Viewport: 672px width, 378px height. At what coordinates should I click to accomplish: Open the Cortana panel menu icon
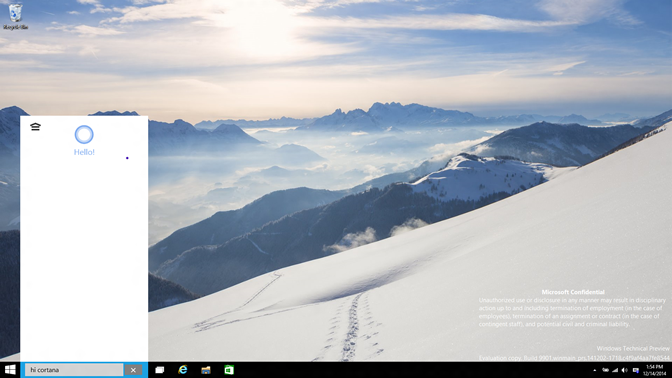[35, 126]
